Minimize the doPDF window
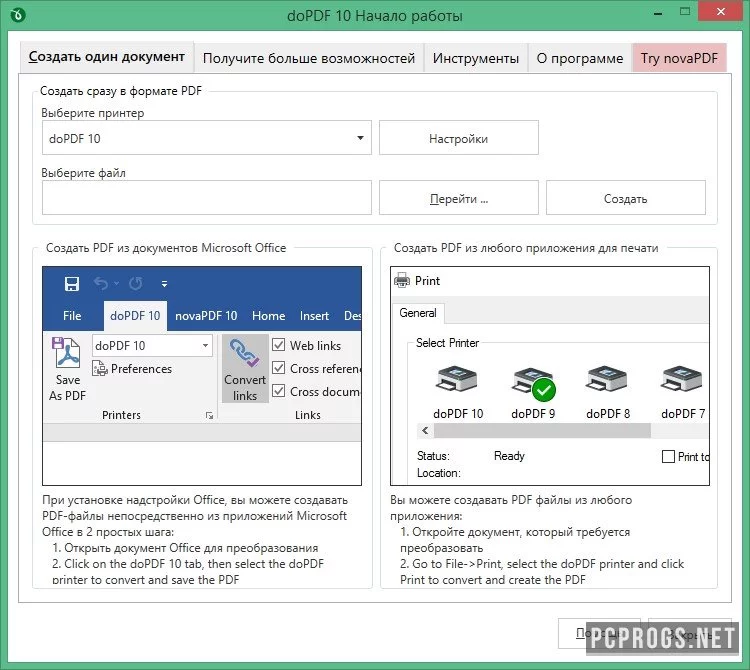This screenshot has height=670, width=750. pyautogui.click(x=658, y=14)
